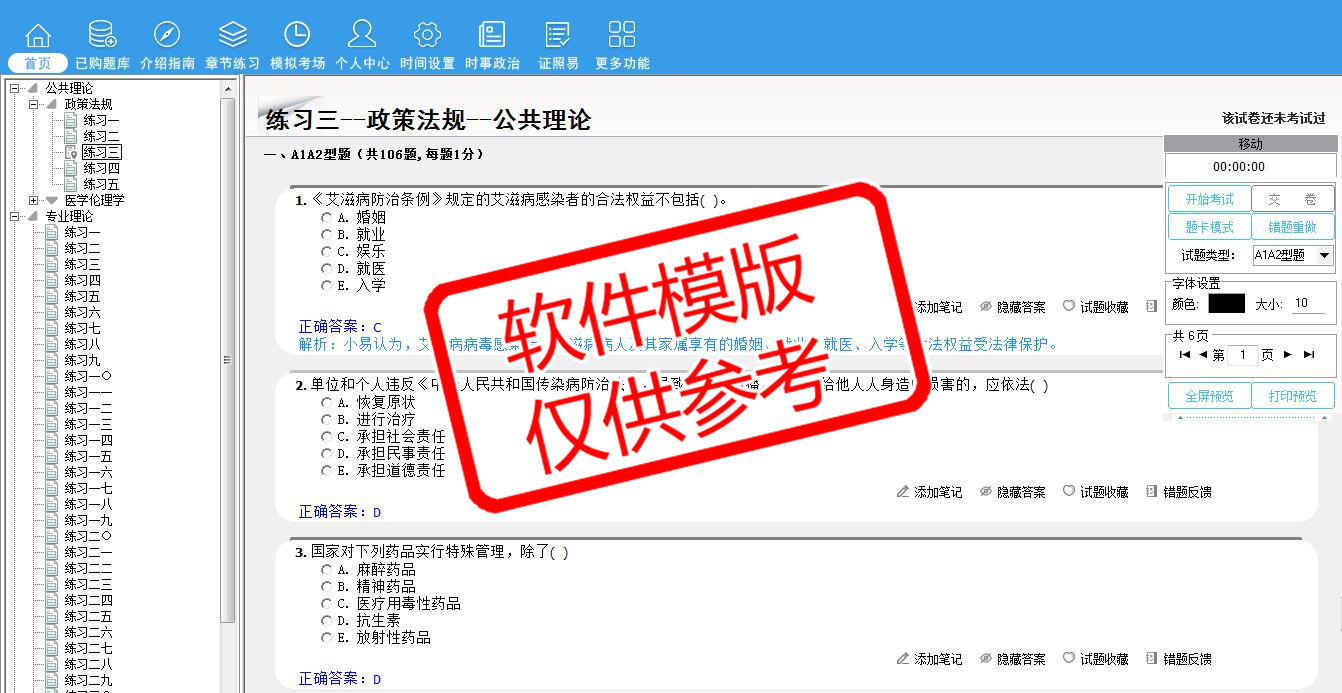Image resolution: width=1342 pixels, height=693 pixels.
Task: Click the 开始考试 button
Action: tap(1209, 199)
